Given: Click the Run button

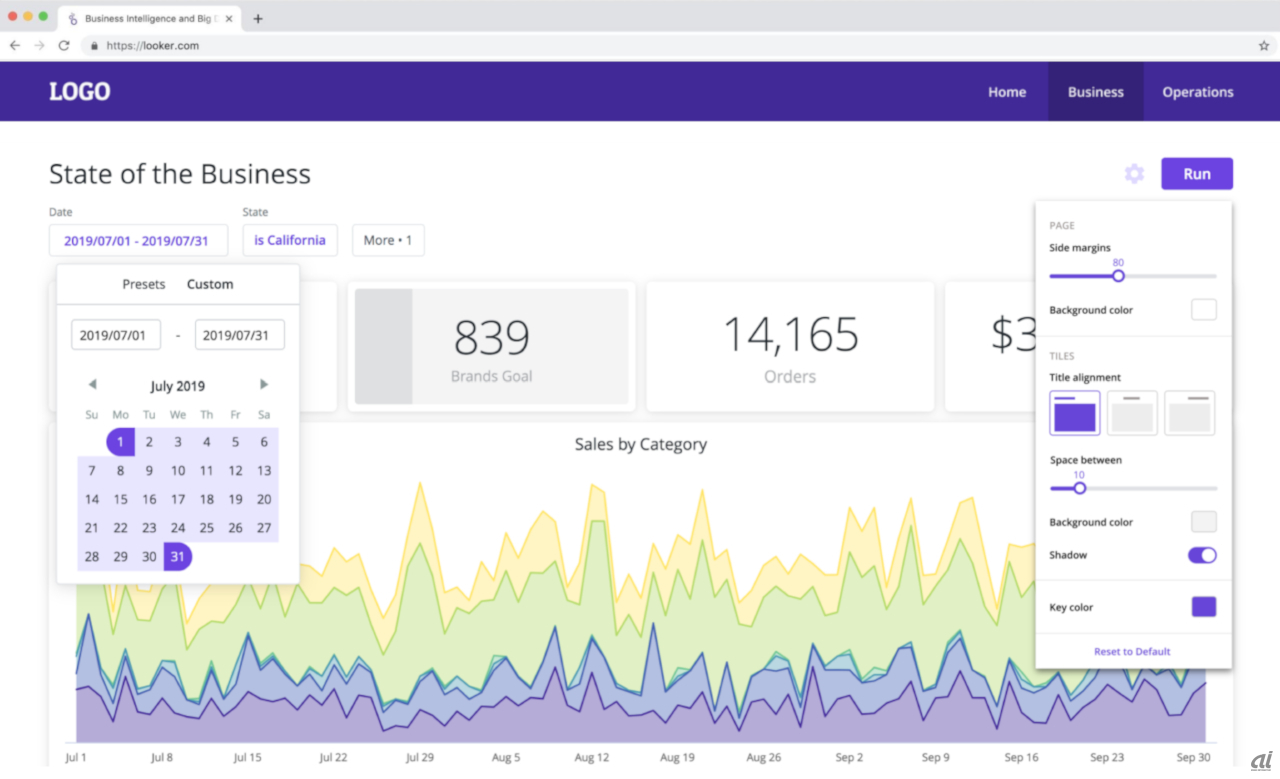Looking at the screenshot, I should point(1196,174).
